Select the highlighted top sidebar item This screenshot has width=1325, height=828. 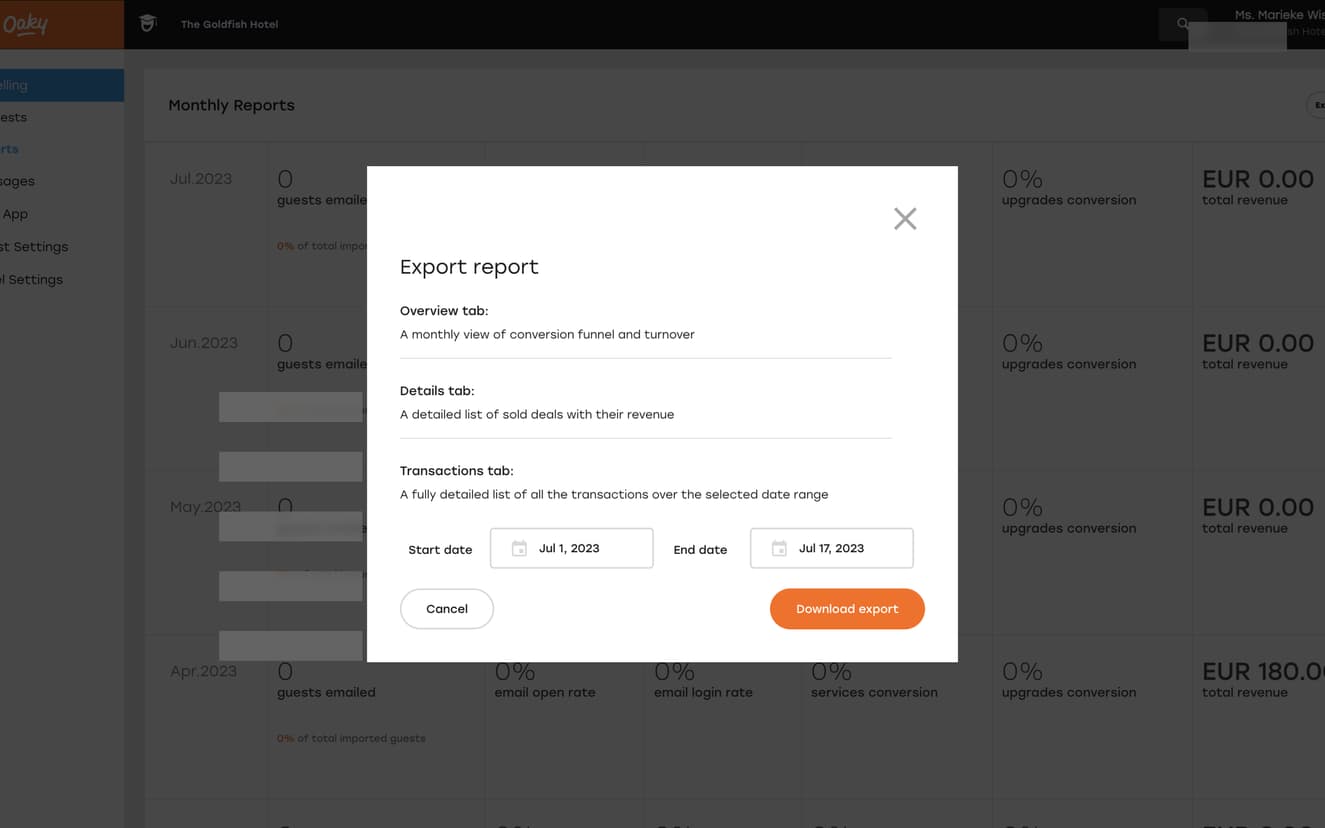click(x=62, y=85)
